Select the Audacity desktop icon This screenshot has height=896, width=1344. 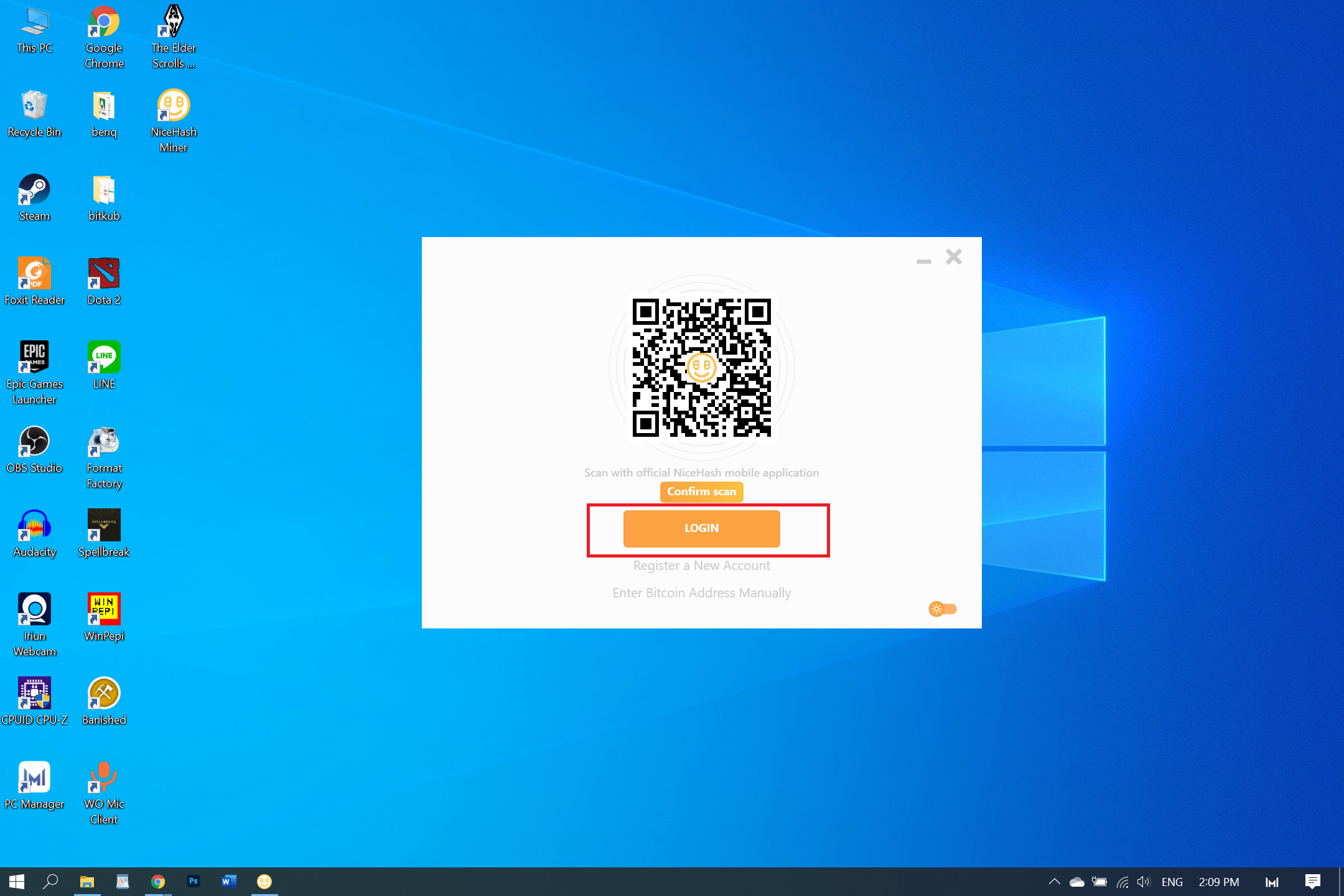(34, 526)
